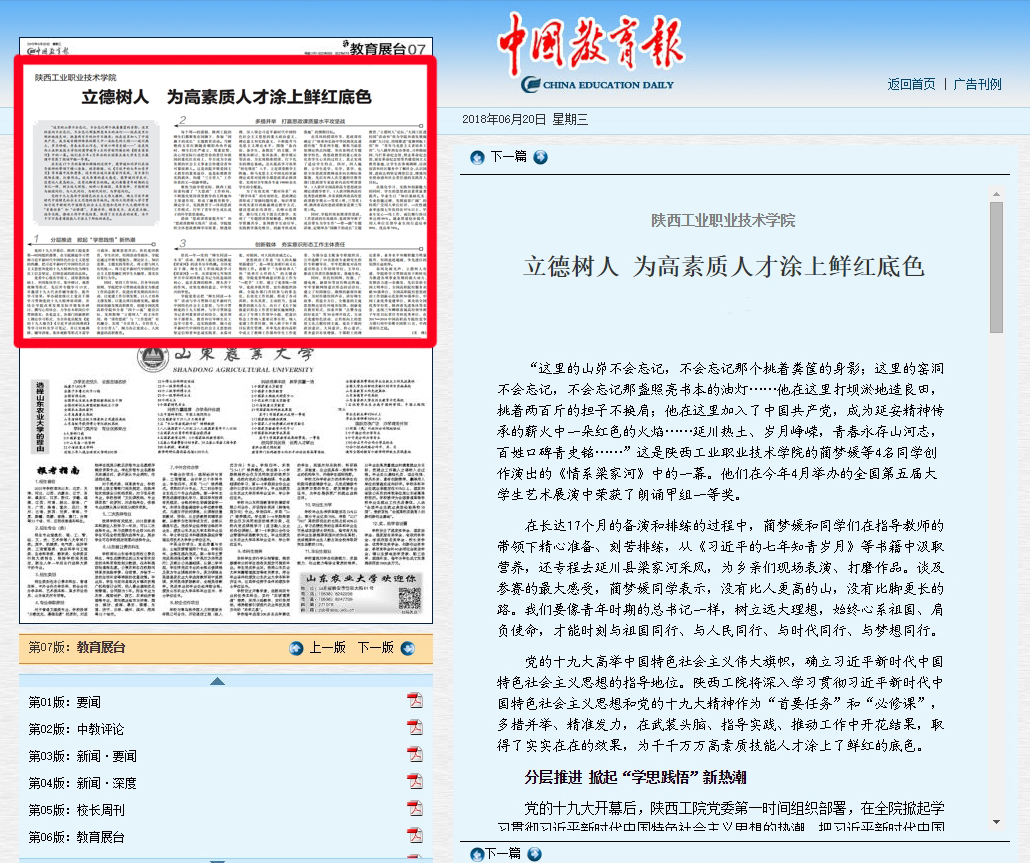This screenshot has width=1030, height=863.
Task: Open PDF icon for 第02版 中教评论
Action: (x=414, y=729)
